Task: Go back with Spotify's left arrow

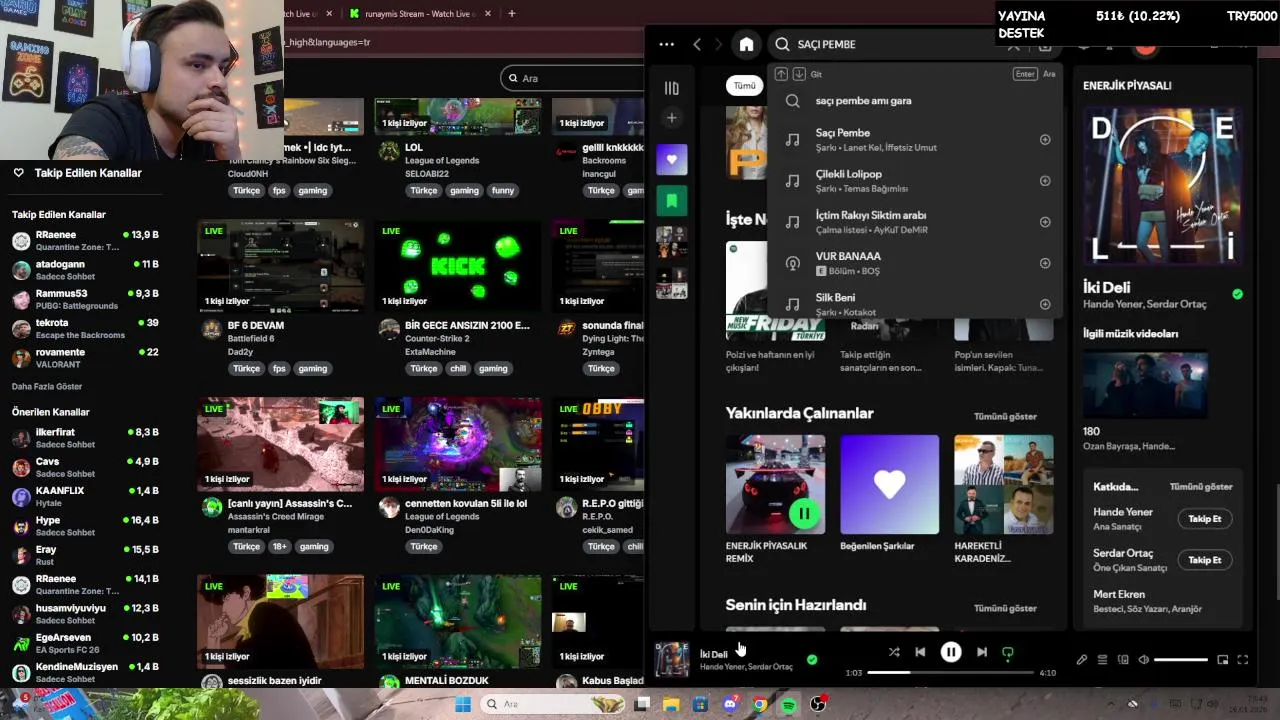Action: tap(697, 44)
